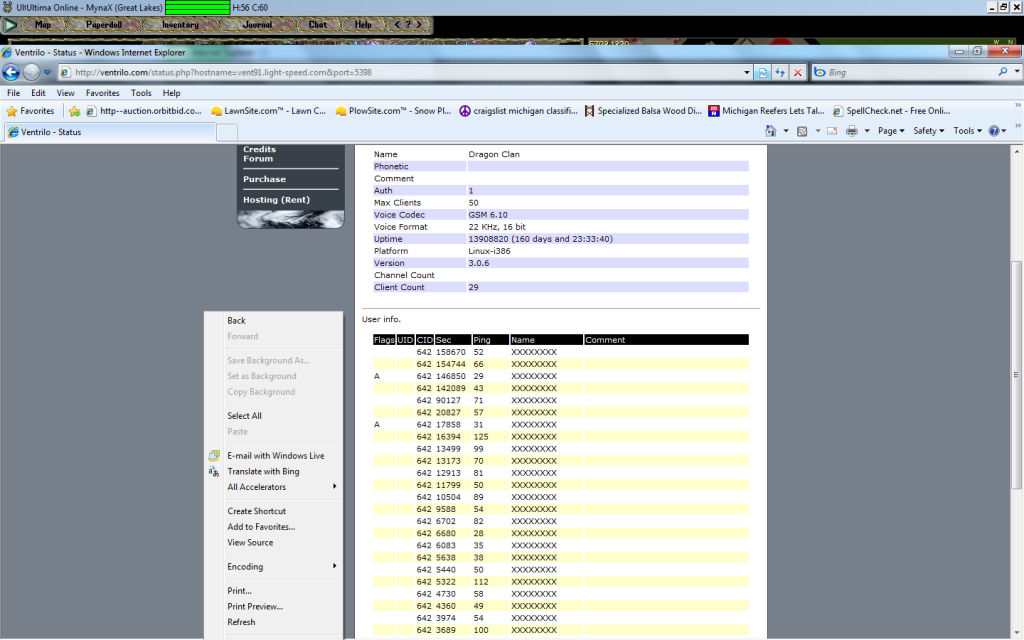Open the command bar Tools dropdown
The height and width of the screenshot is (640, 1024).
pyautogui.click(x=967, y=131)
